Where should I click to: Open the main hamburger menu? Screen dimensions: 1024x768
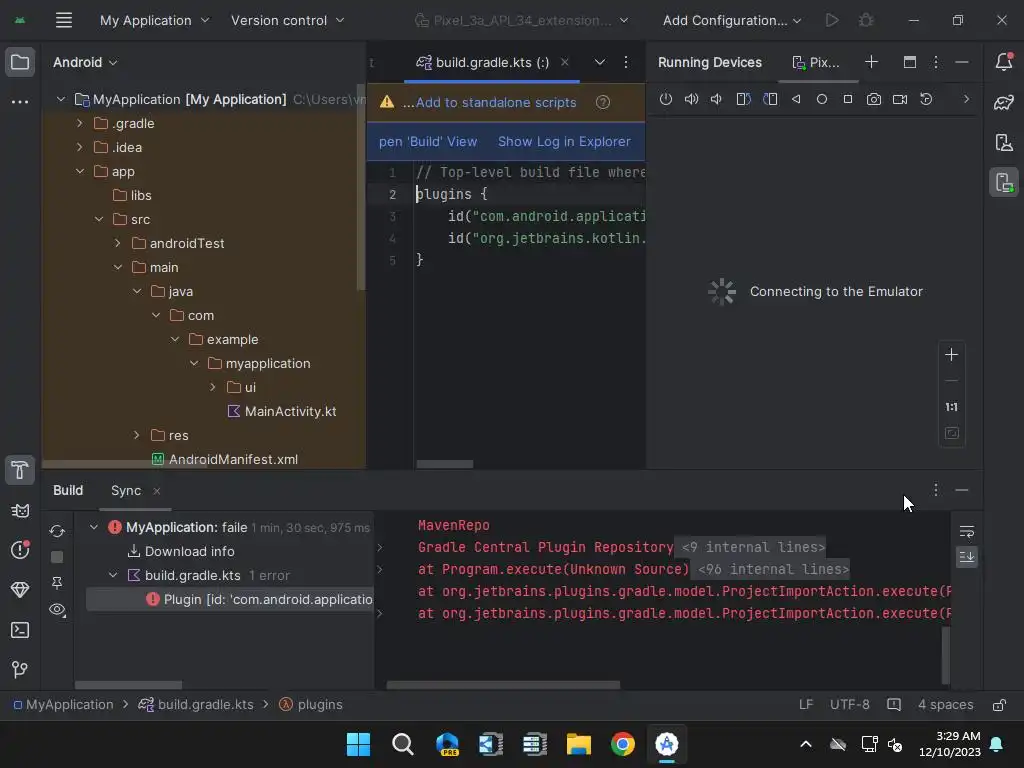[x=63, y=20]
